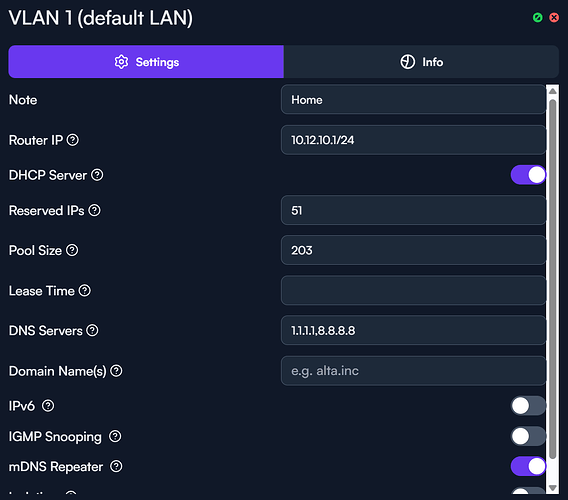Edit the Note field containing Home
The image size is (568, 500).
point(413,100)
